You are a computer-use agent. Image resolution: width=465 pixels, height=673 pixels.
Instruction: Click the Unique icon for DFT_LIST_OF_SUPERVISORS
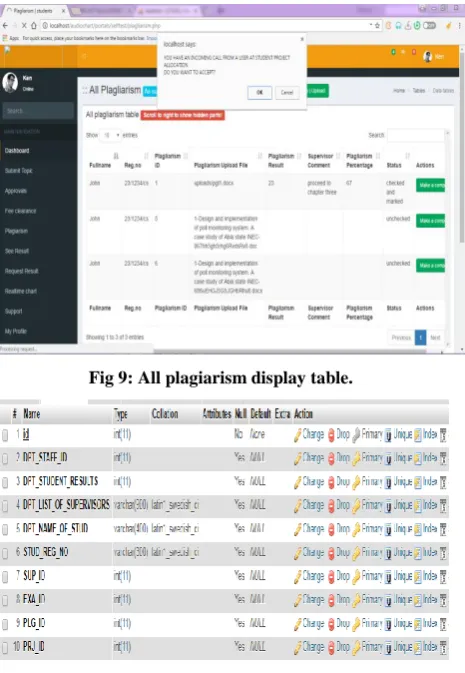(x=388, y=506)
